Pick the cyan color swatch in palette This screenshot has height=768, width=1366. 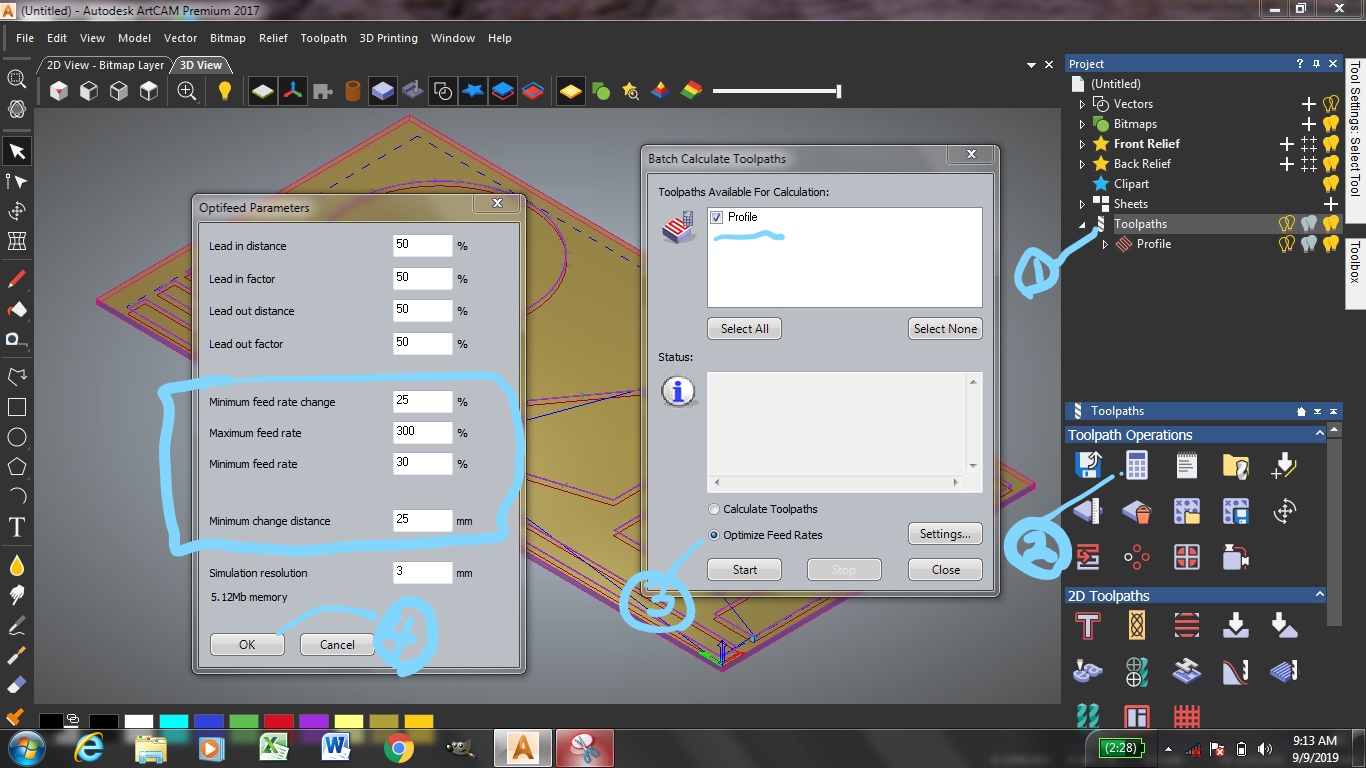[173, 721]
